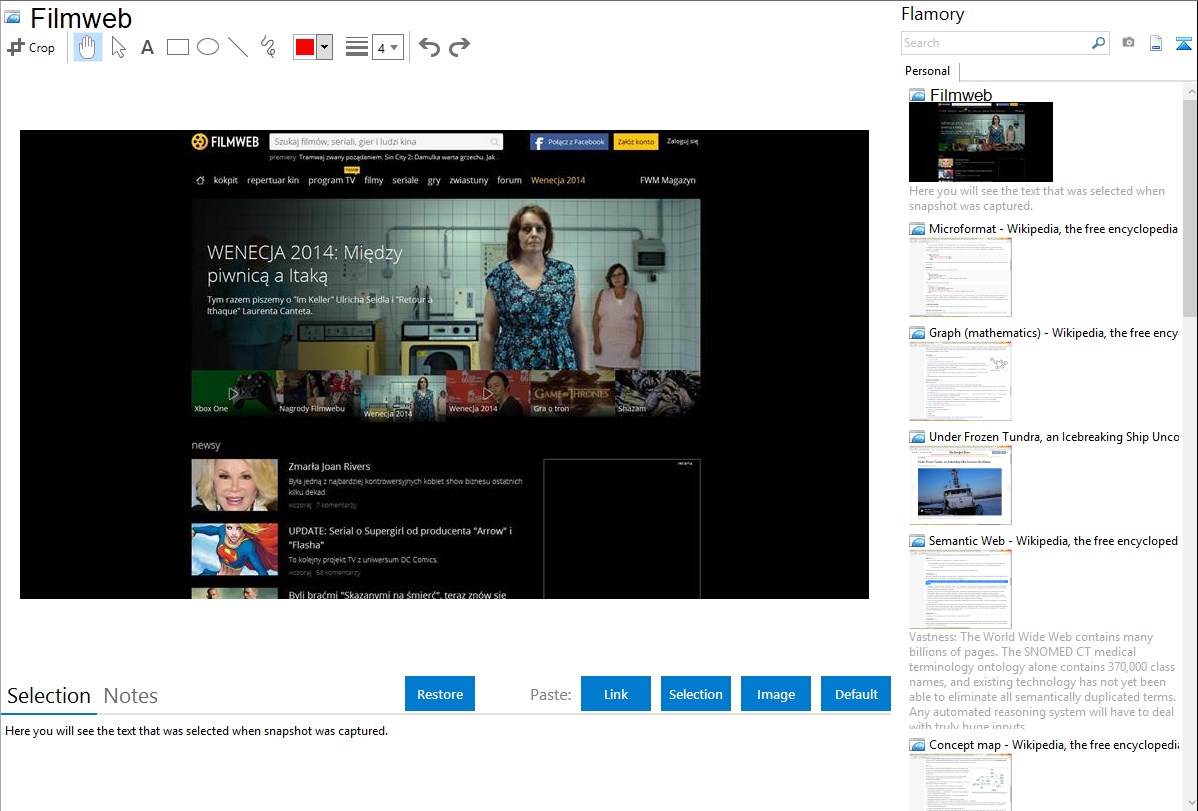Open the Personal tab
The height and width of the screenshot is (811, 1198).
coord(927,71)
